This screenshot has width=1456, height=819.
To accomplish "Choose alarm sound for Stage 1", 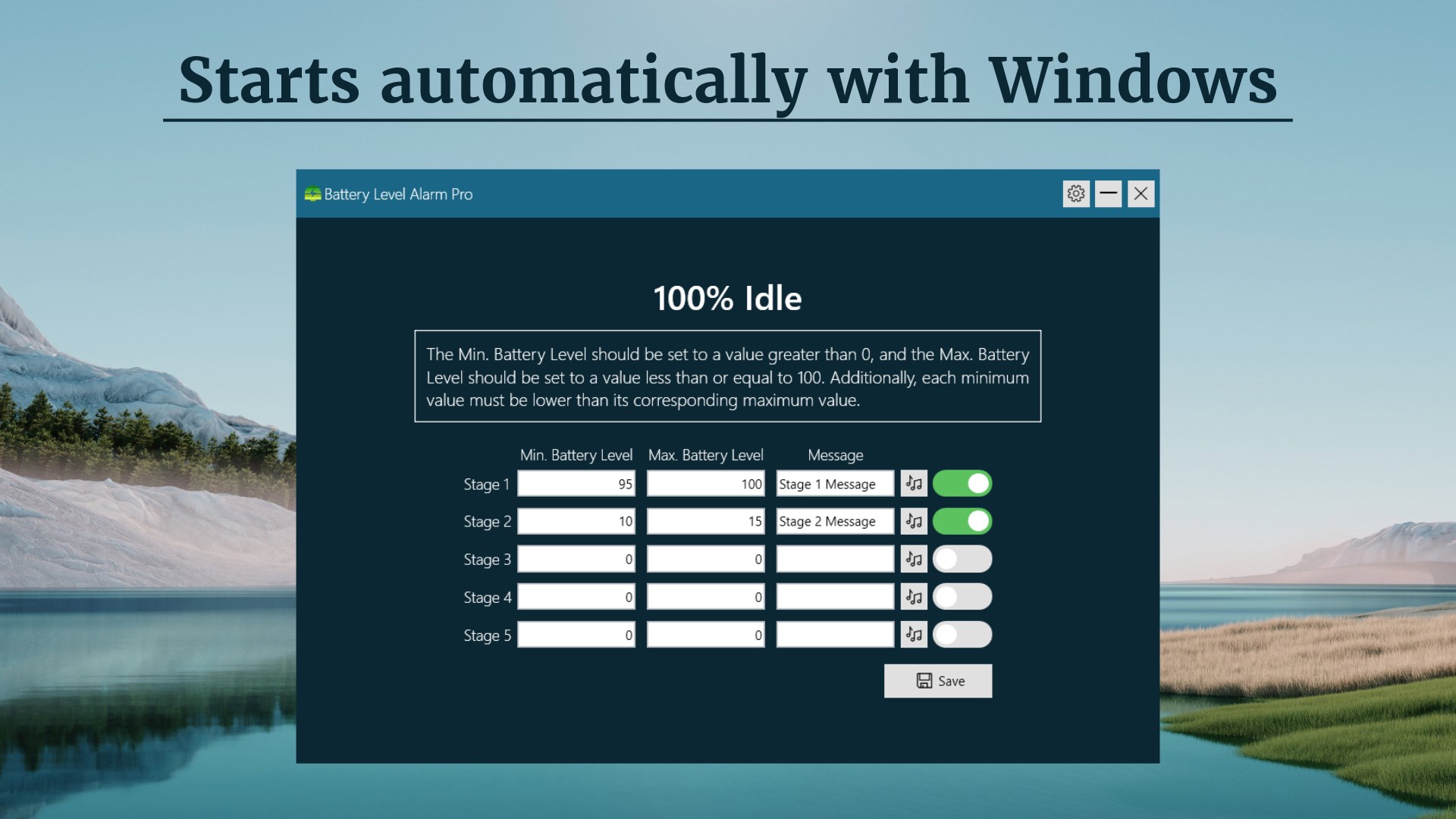I will 914,484.
